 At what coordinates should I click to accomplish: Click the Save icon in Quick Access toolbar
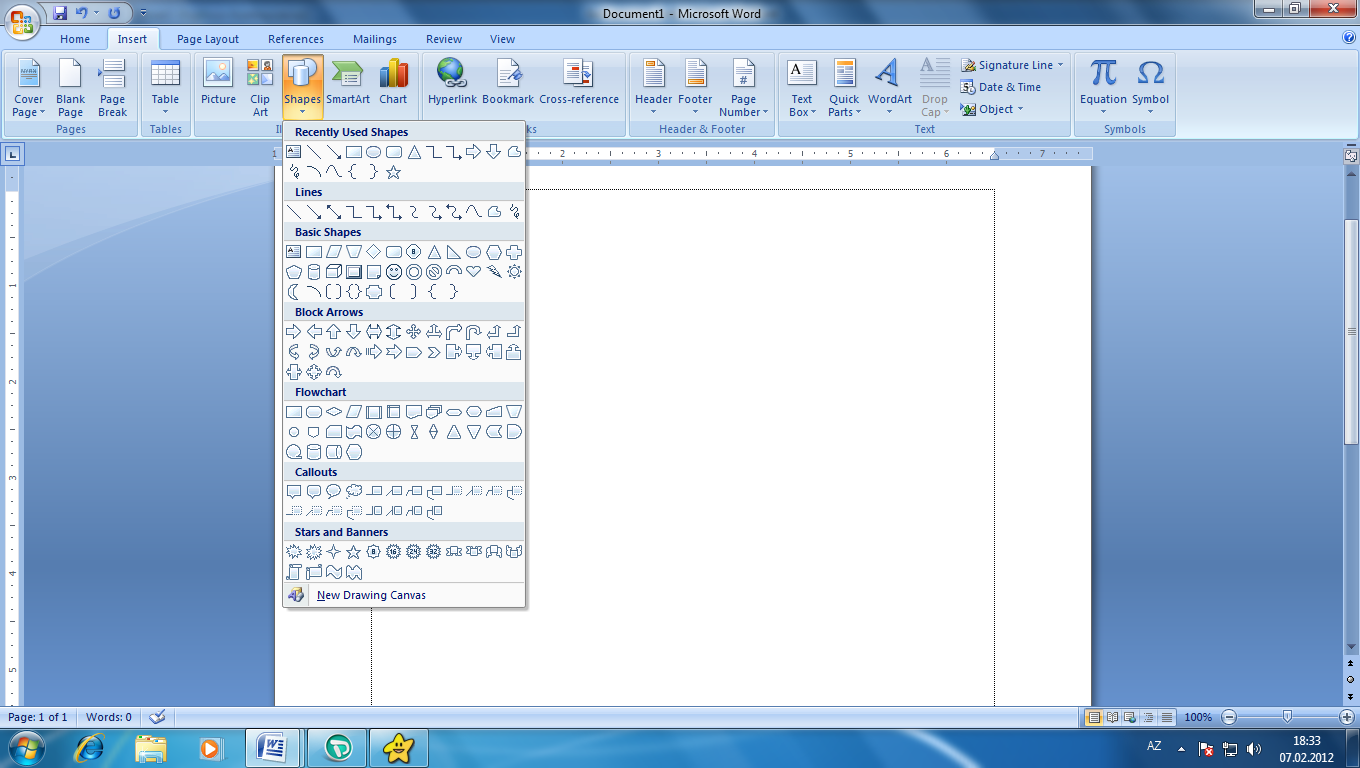click(x=61, y=14)
